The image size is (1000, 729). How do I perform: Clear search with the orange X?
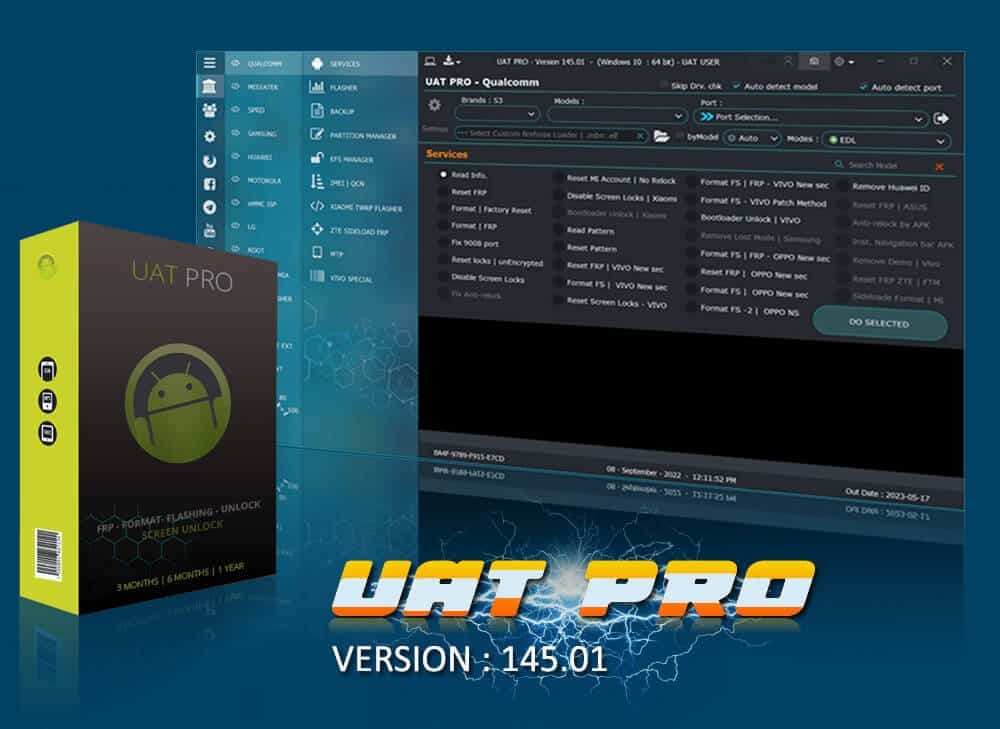939,167
